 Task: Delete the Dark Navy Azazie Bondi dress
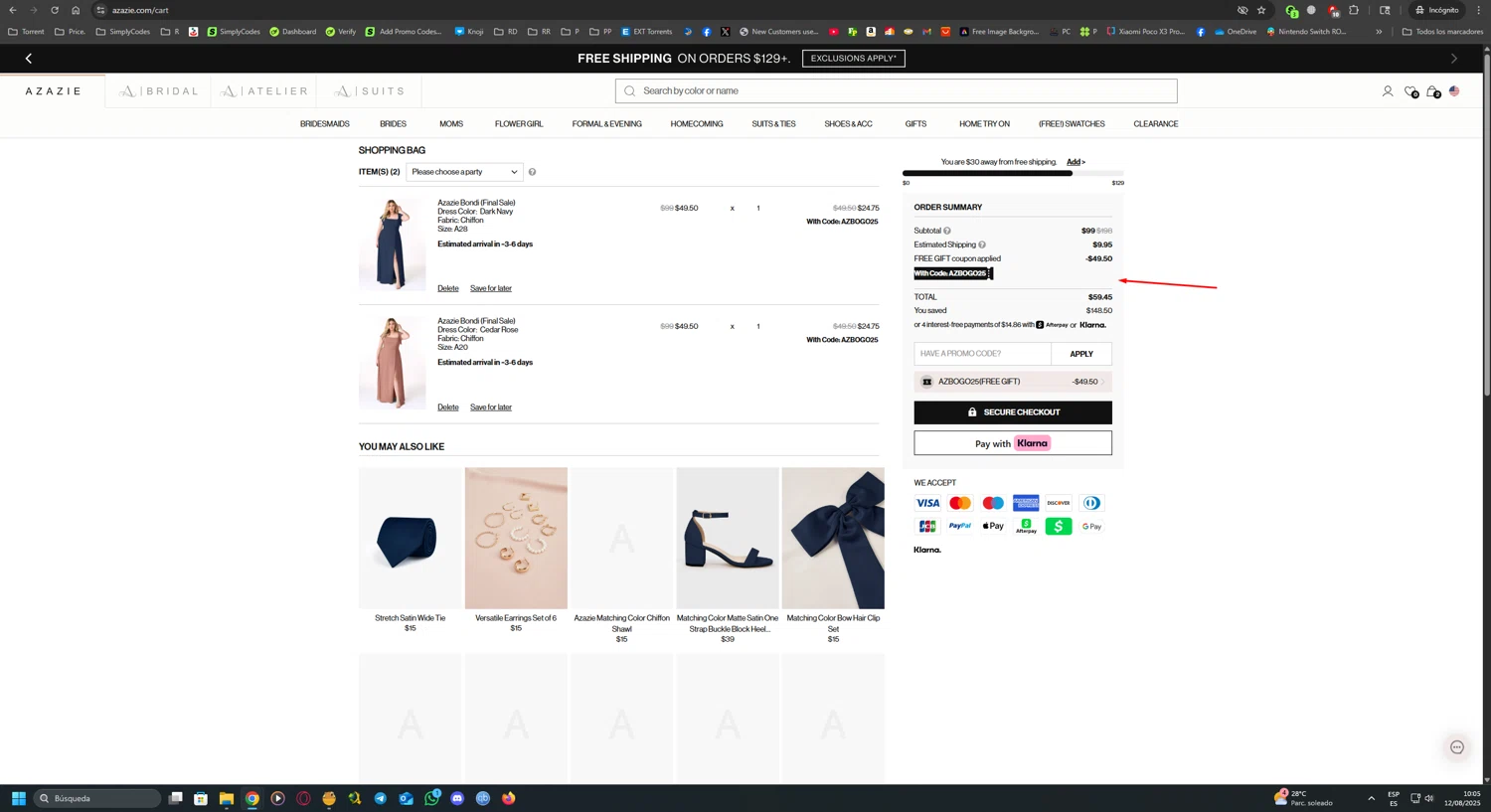[448, 288]
